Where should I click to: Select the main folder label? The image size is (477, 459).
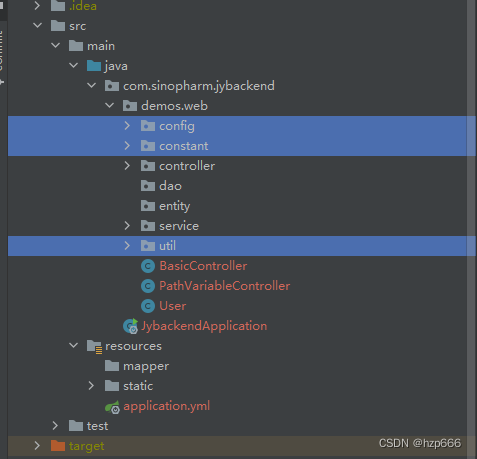click(x=101, y=46)
